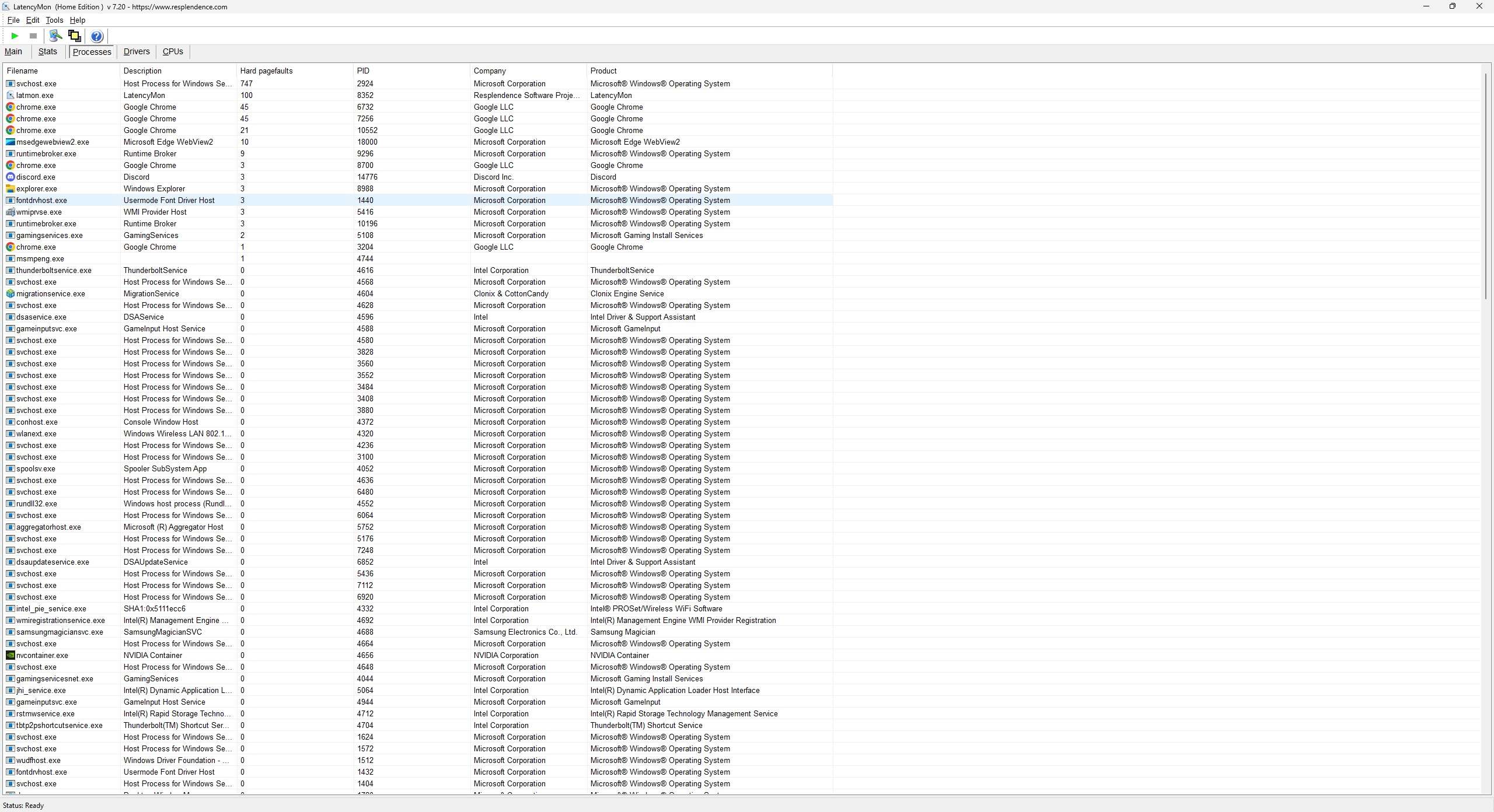Sort by the Product column header
The image size is (1494, 812).
pyautogui.click(x=709, y=71)
